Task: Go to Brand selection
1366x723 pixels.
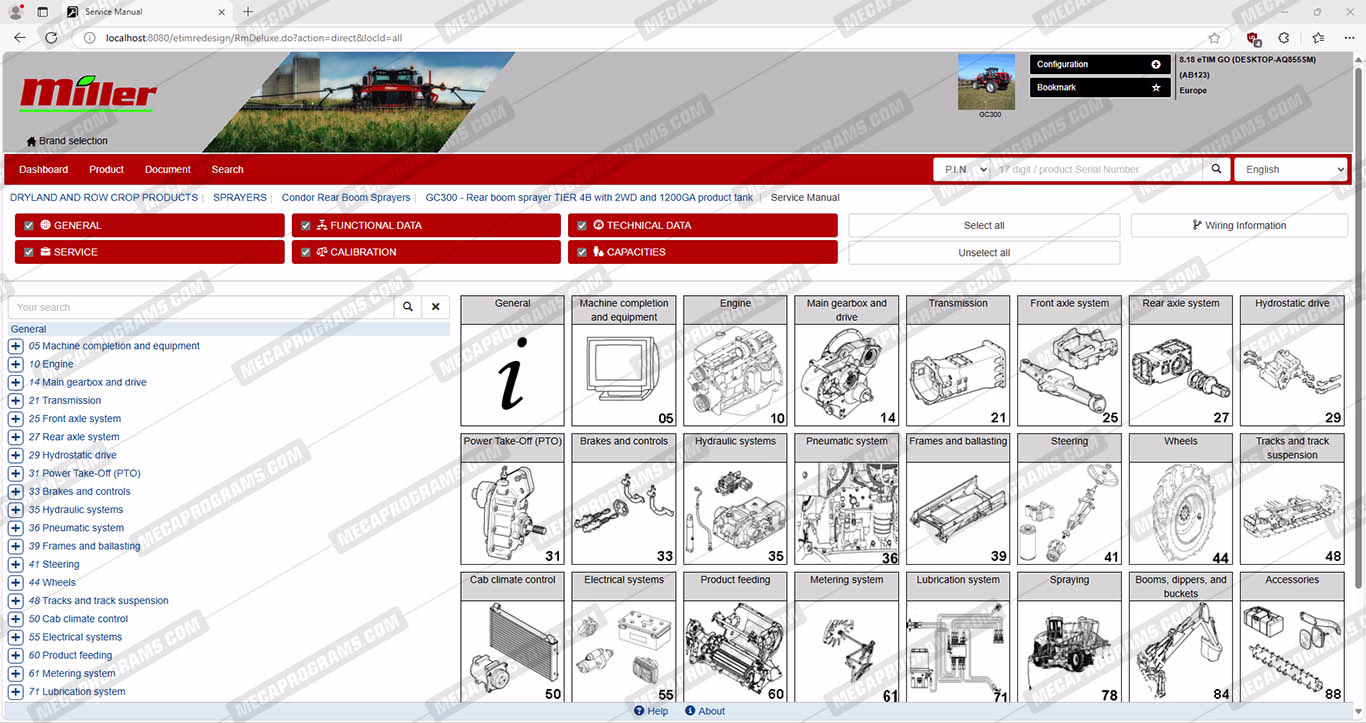Action: coord(67,141)
